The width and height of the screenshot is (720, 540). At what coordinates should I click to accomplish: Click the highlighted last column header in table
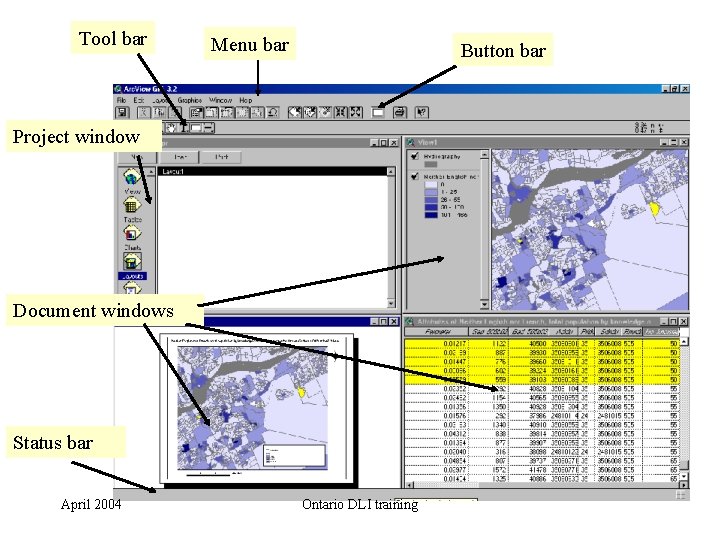click(x=660, y=332)
